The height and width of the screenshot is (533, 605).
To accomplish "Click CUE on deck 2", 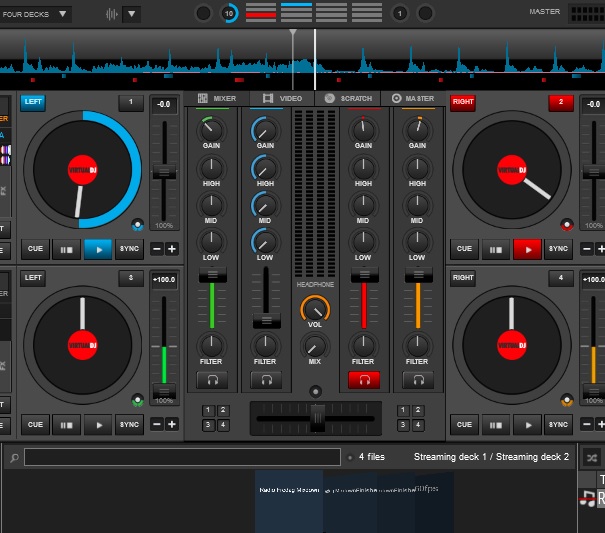I will [465, 249].
